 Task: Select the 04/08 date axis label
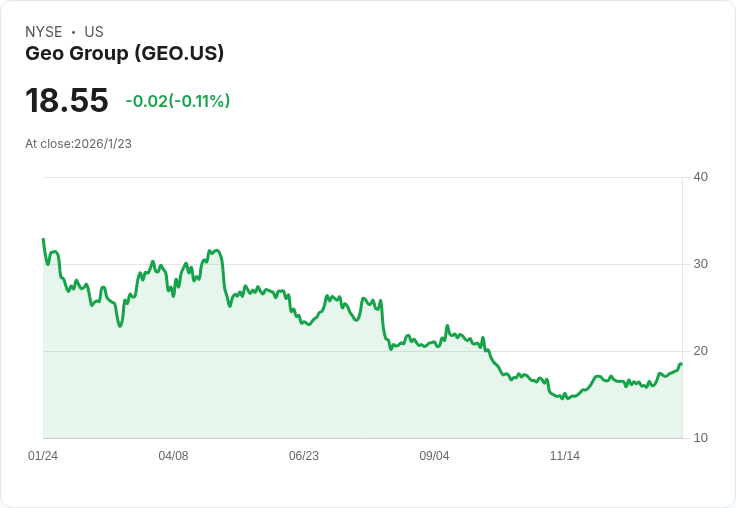[173, 456]
